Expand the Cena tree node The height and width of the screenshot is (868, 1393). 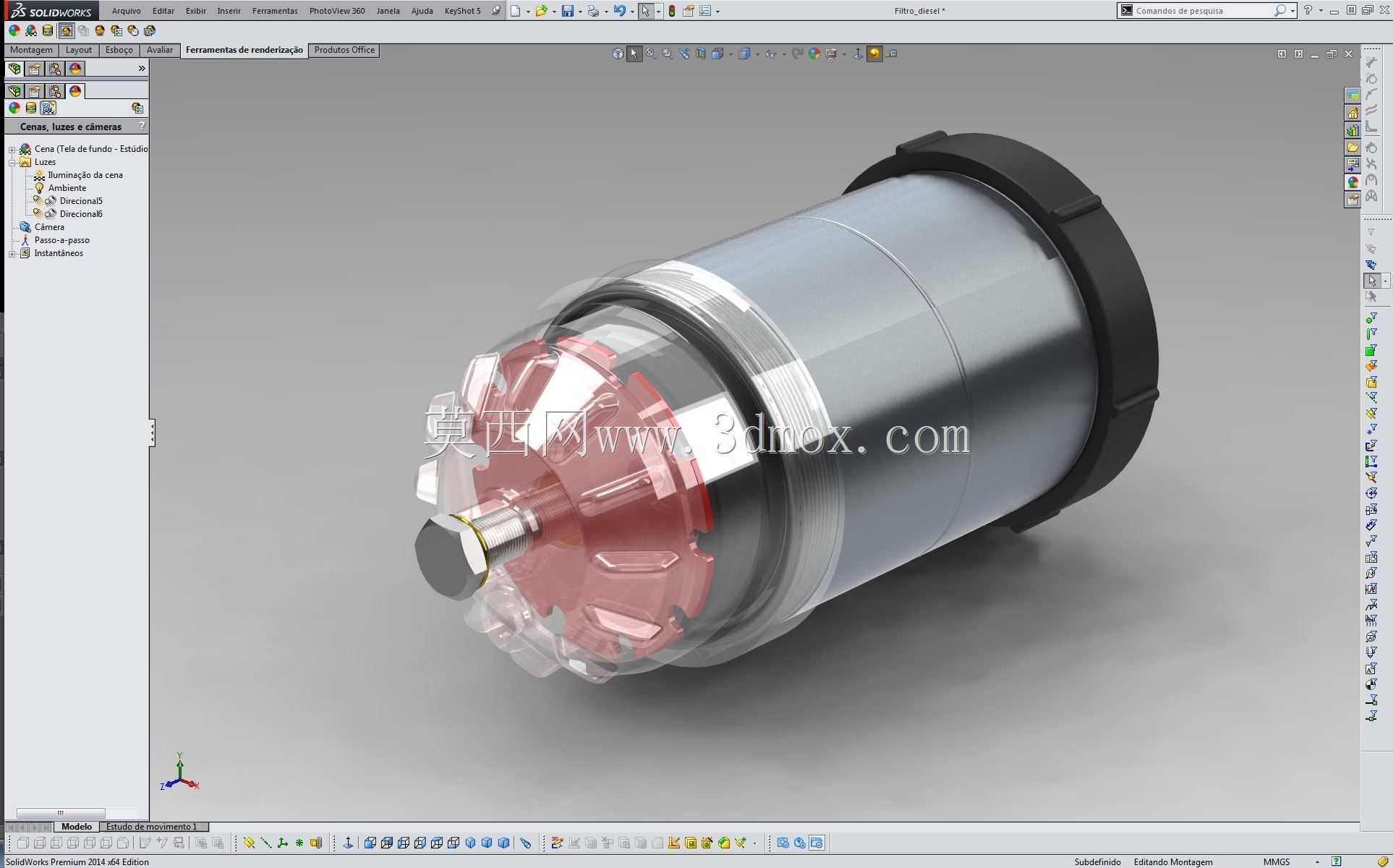pyautogui.click(x=12, y=150)
